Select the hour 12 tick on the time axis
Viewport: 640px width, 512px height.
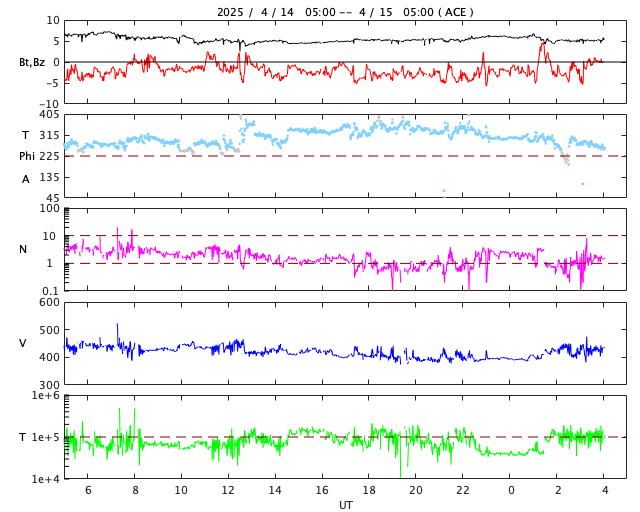228,490
